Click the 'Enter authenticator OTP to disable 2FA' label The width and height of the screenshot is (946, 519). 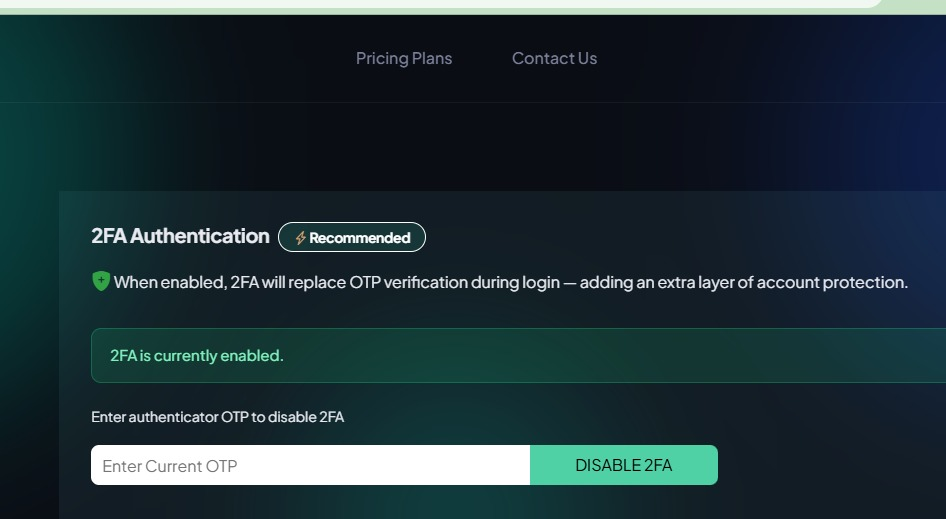click(x=218, y=417)
